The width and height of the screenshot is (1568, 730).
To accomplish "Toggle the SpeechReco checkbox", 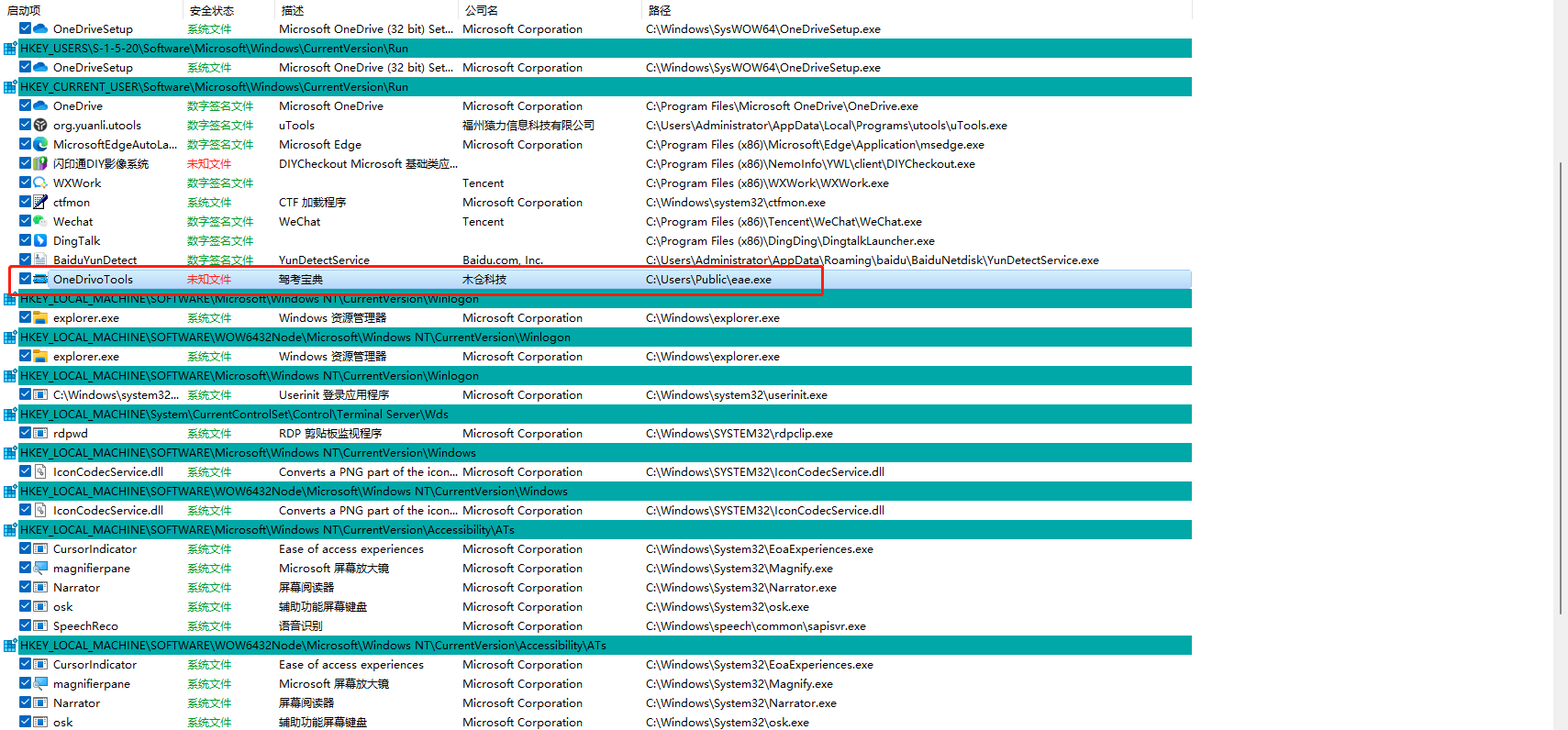I will click(25, 625).
